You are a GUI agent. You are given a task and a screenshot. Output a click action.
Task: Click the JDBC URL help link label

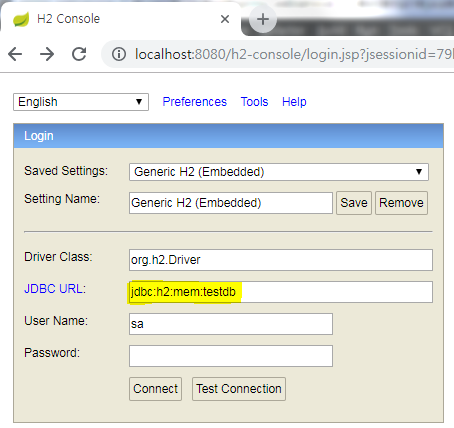[55, 289]
